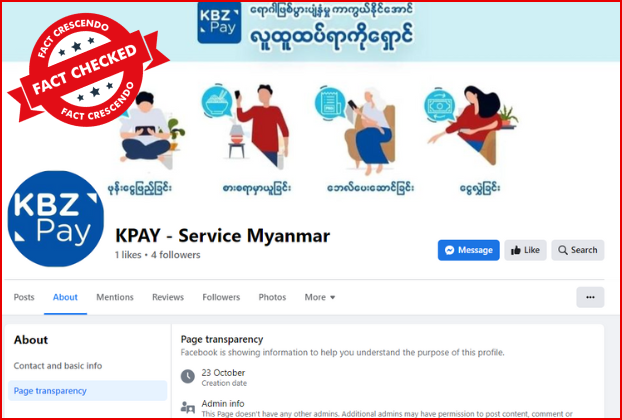This screenshot has height=420, width=622.
Task: Open the three-dots page options menu
Action: [x=590, y=297]
